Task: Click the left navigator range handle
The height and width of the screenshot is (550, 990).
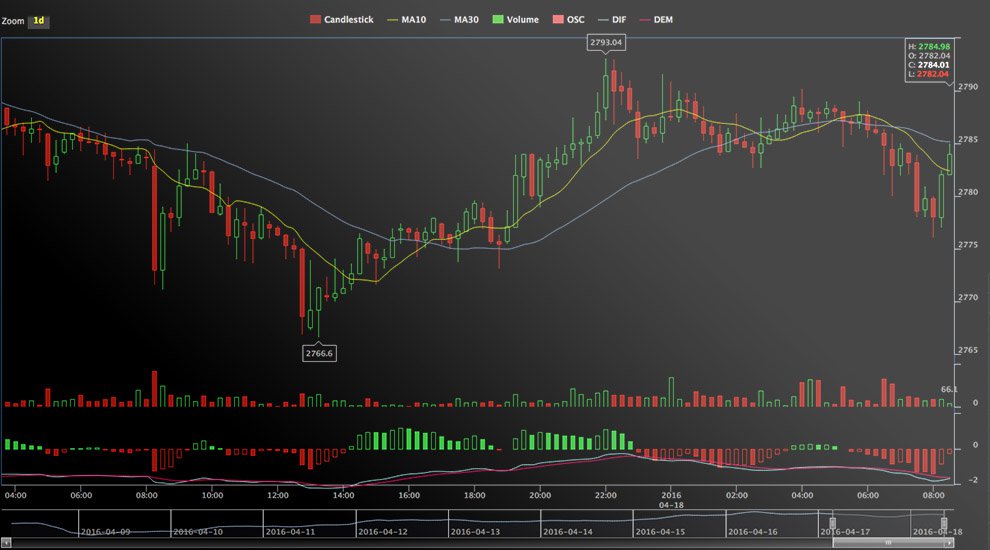Action: pyautogui.click(x=833, y=523)
